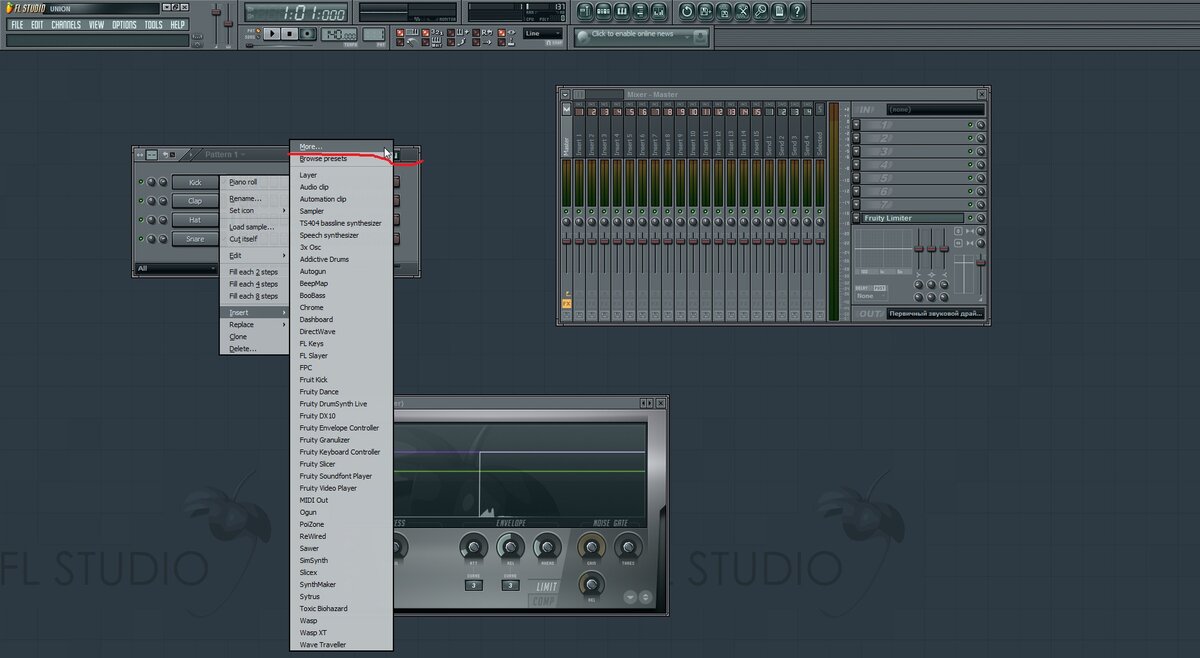Open the mixer options menu arrow
This screenshot has height=658, width=1200.
(x=565, y=94)
